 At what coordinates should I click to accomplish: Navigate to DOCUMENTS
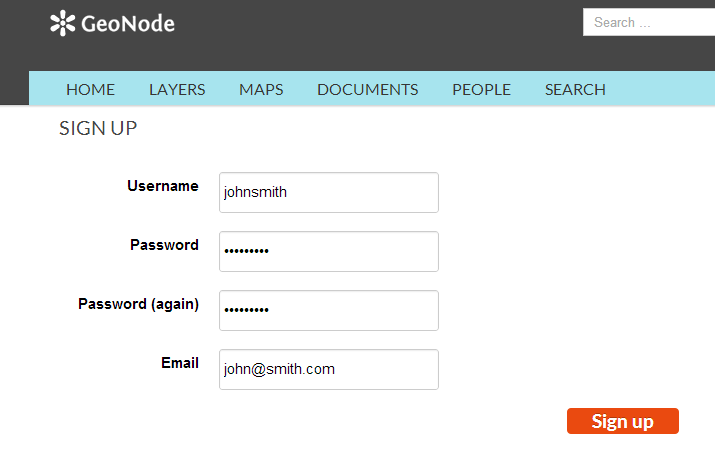[368, 89]
